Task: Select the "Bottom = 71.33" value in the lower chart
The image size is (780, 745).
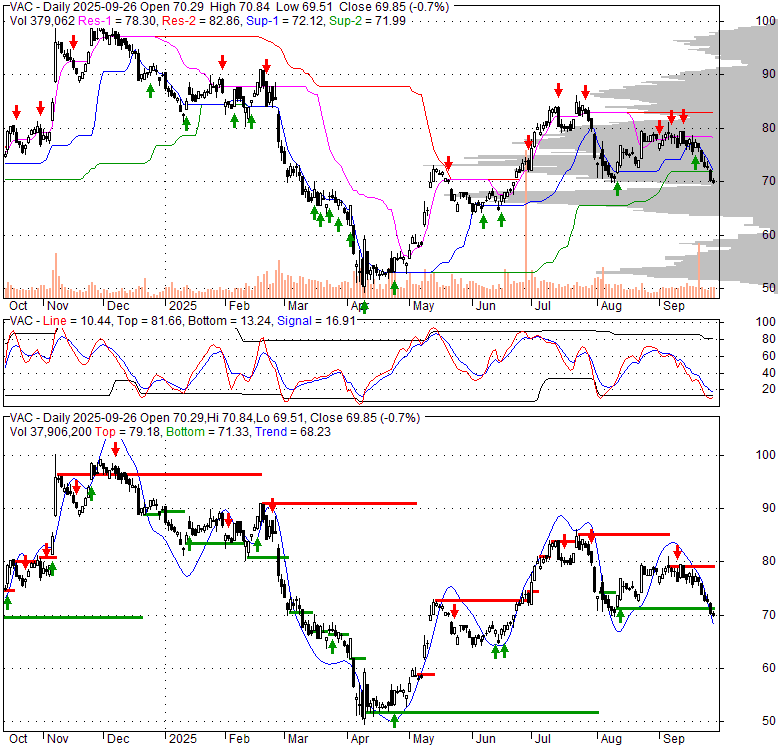Action: (x=207, y=432)
